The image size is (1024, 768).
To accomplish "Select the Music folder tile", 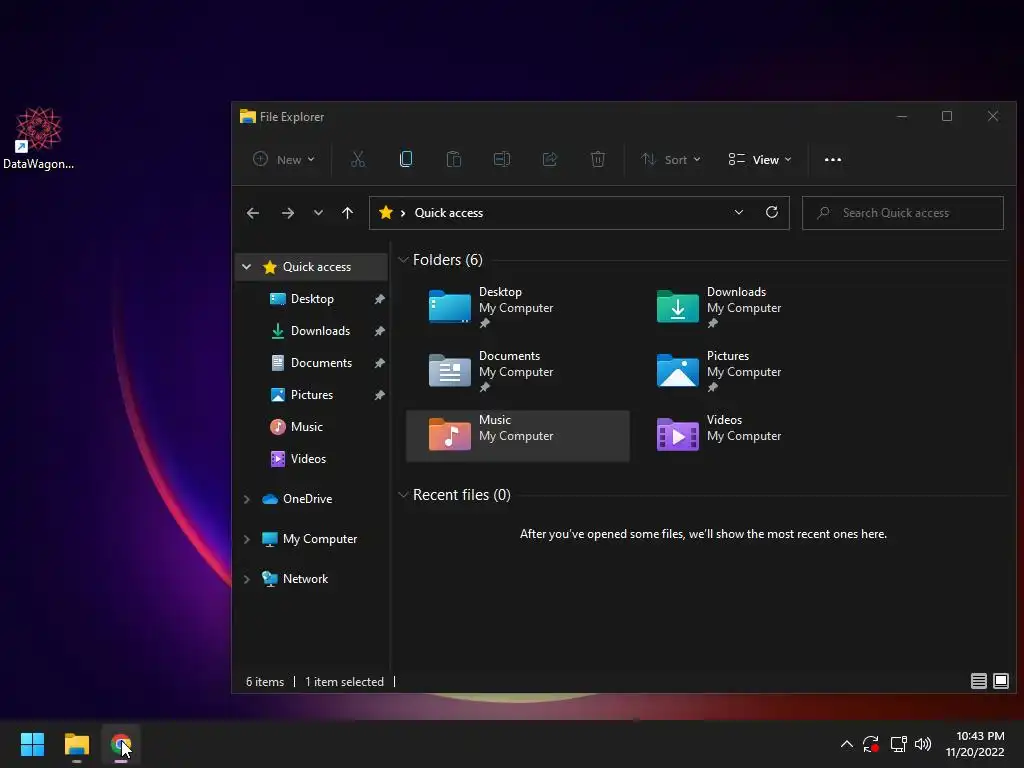I will pyautogui.click(x=517, y=436).
